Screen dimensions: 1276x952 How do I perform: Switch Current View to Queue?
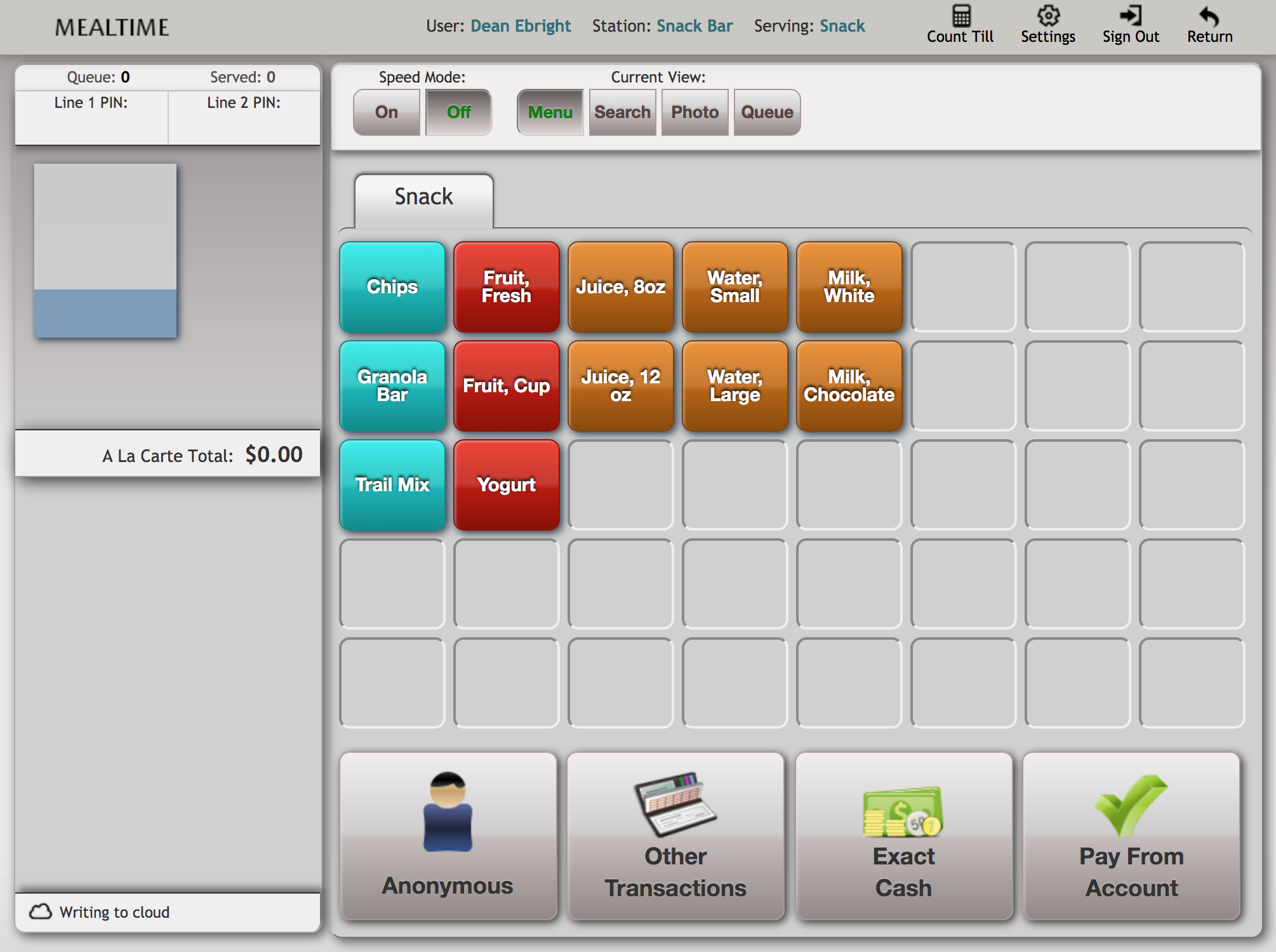pos(767,112)
